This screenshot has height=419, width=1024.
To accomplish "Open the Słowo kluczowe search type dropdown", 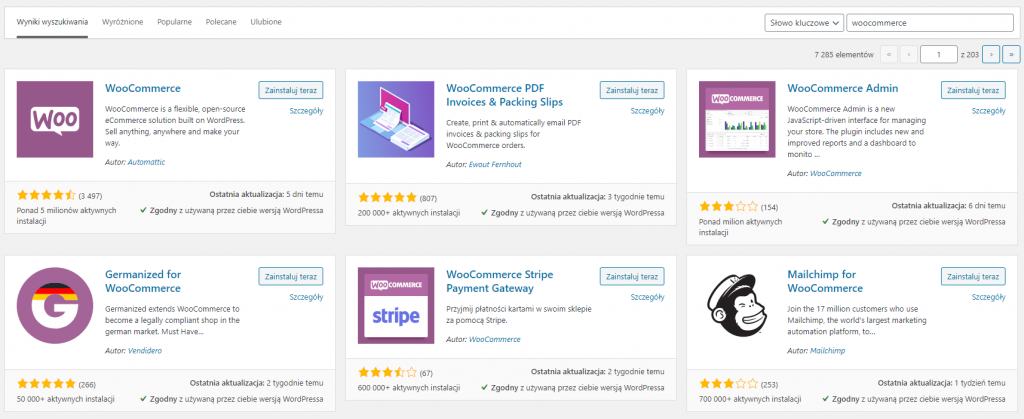I will (804, 23).
